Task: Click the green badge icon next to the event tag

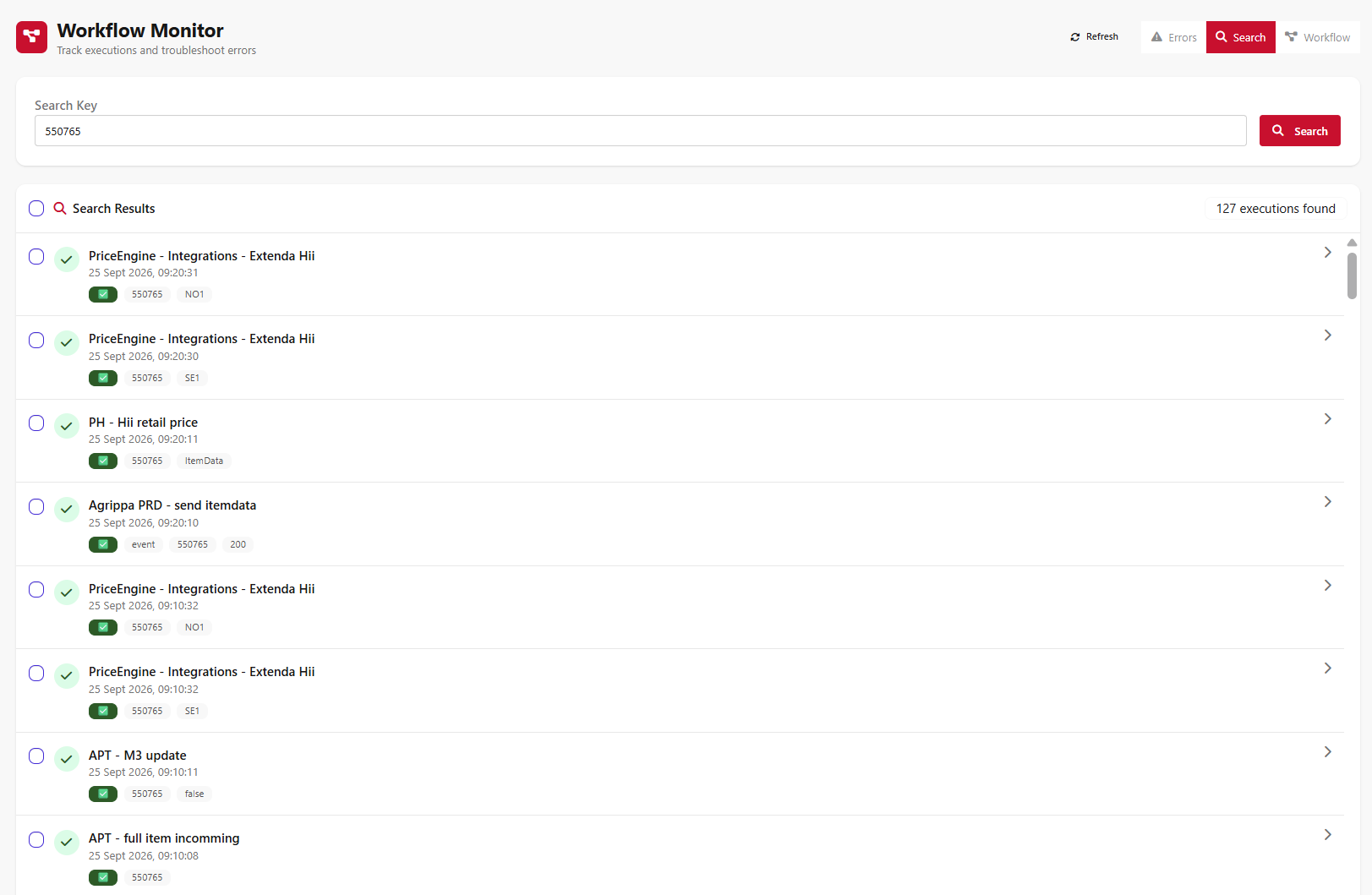Action: (x=103, y=544)
